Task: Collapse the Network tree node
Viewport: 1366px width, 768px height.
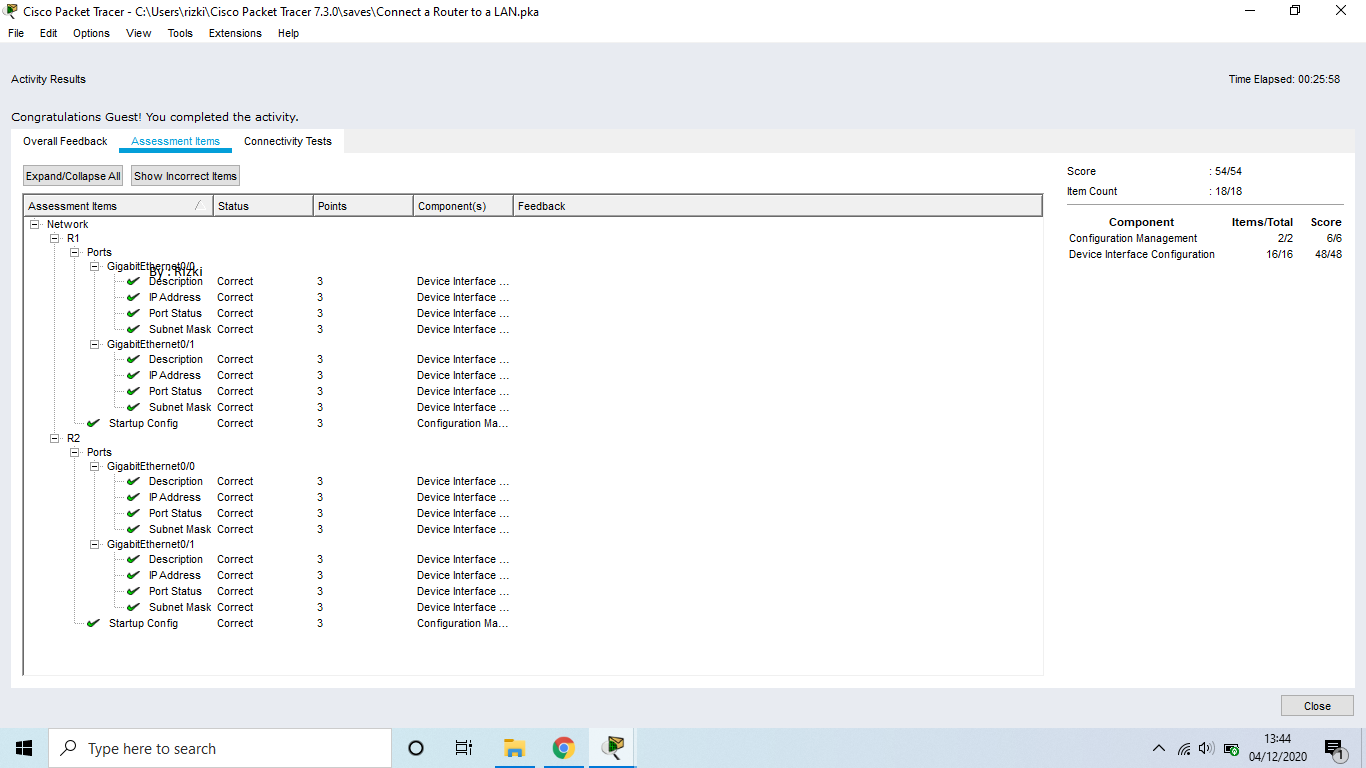Action: (35, 224)
